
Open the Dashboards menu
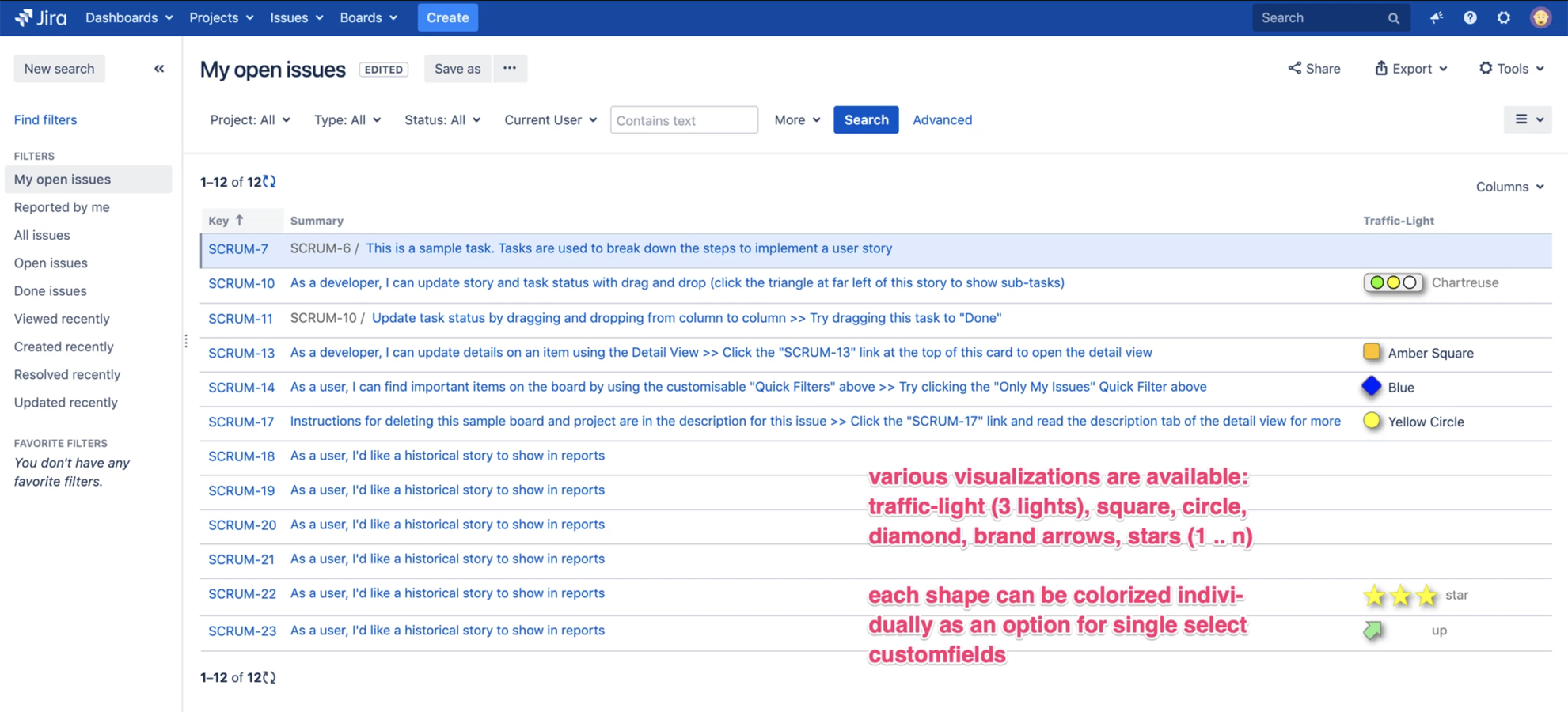(129, 17)
